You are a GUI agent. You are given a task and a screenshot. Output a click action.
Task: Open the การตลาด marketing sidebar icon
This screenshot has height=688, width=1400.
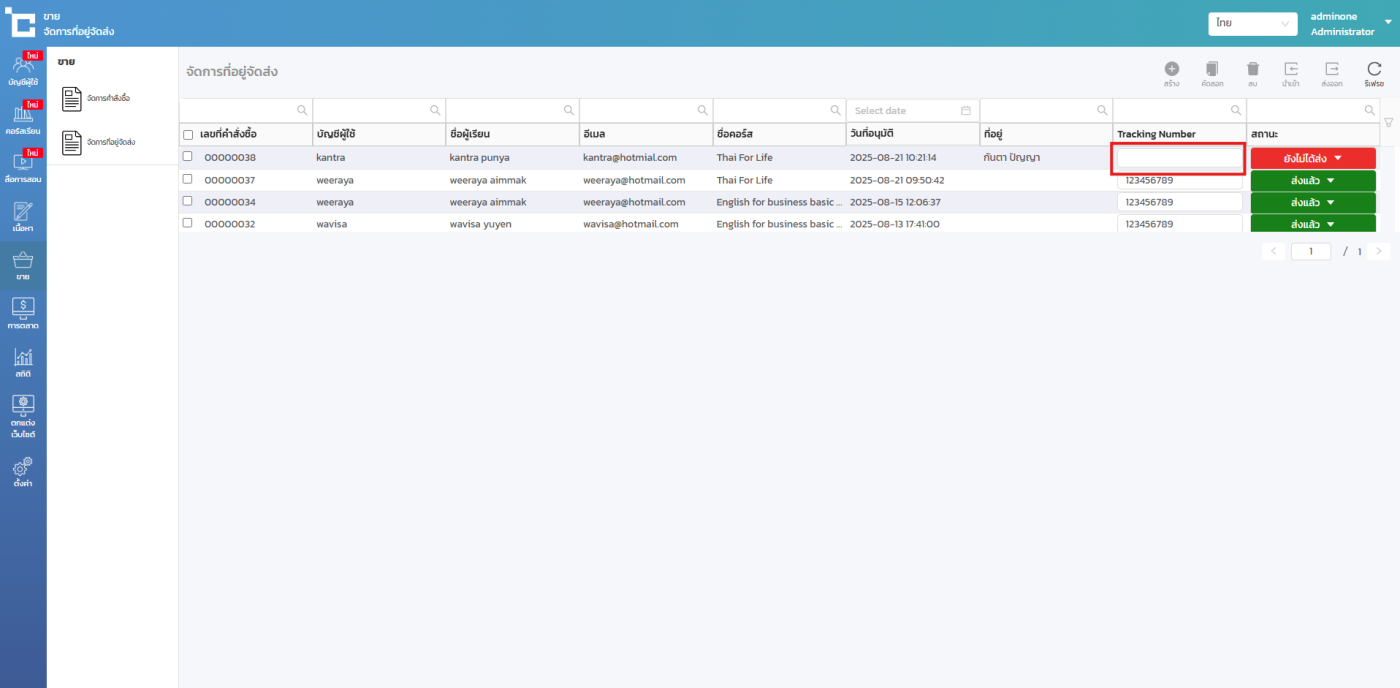23,313
